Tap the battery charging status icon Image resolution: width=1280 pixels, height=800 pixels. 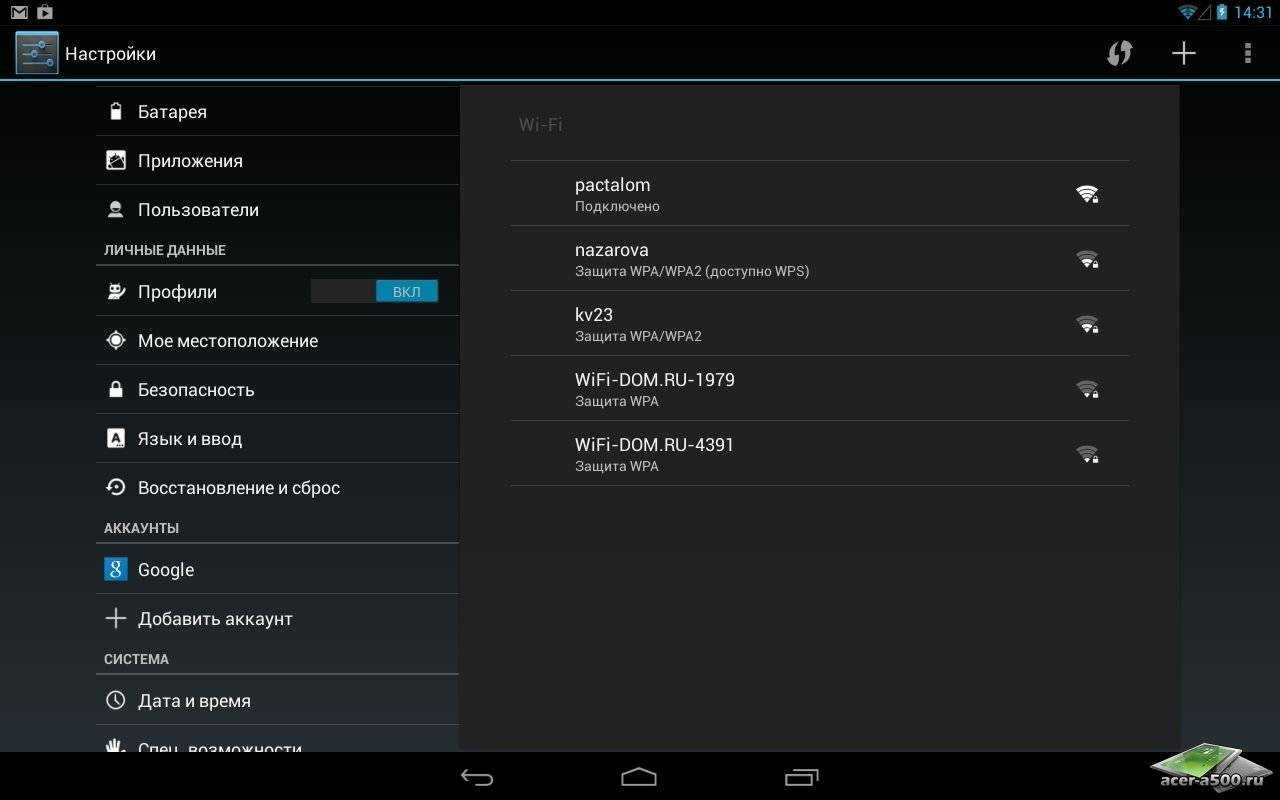pos(1222,12)
